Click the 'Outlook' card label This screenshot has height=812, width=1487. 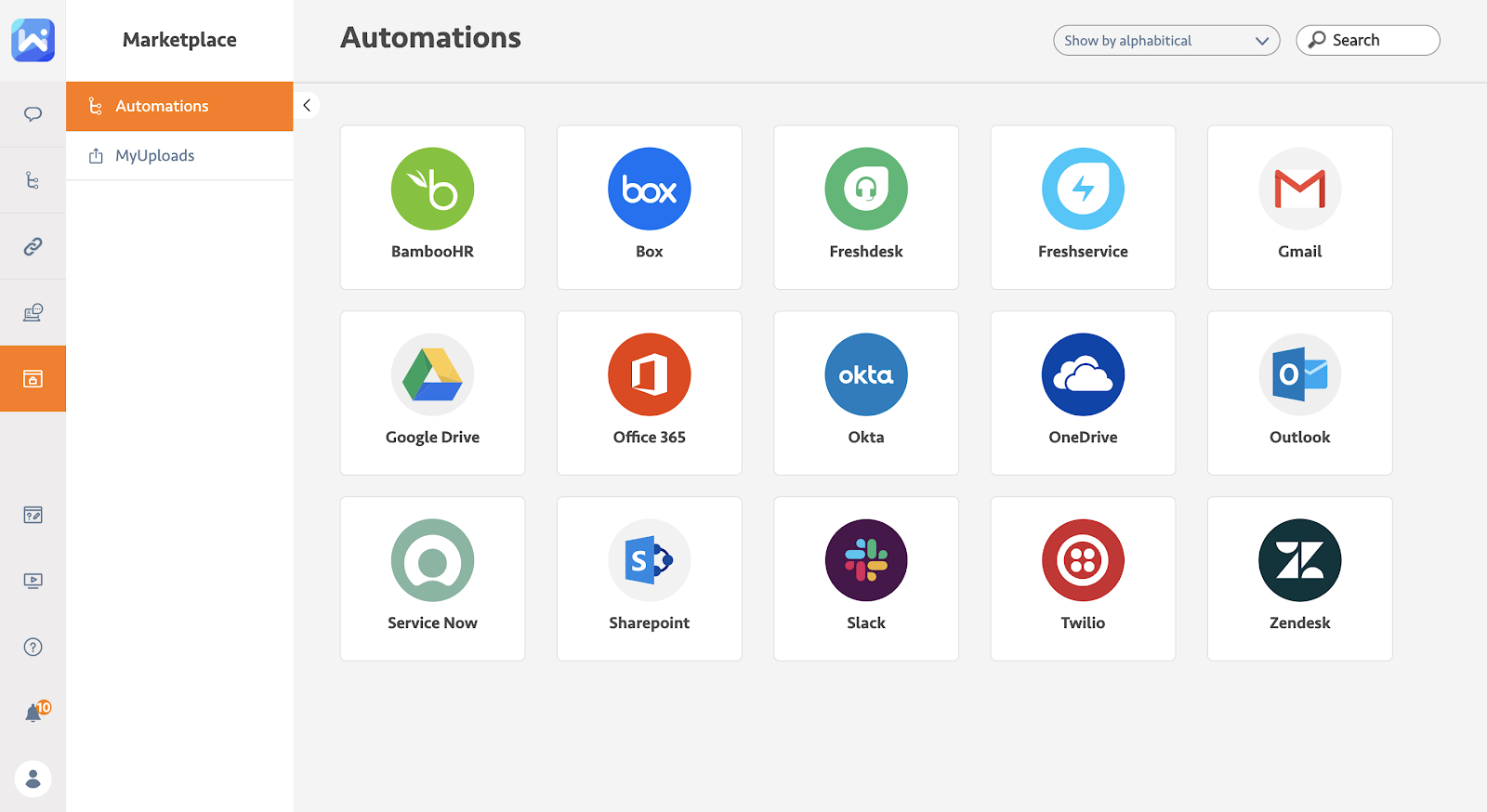coord(1300,438)
